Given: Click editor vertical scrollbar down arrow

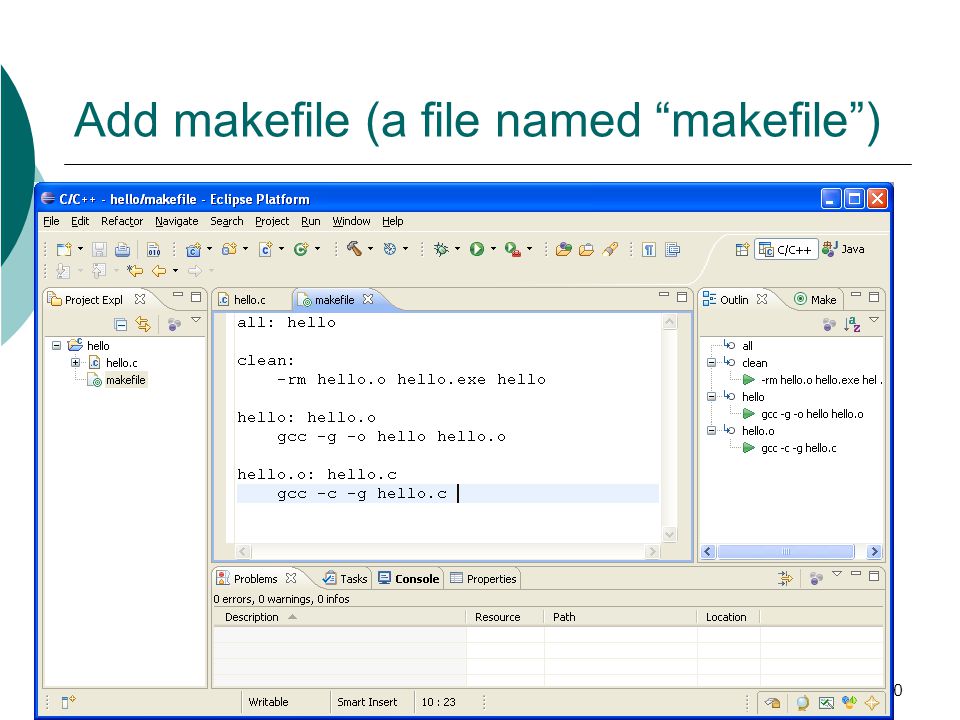Looking at the screenshot, I should [670, 534].
